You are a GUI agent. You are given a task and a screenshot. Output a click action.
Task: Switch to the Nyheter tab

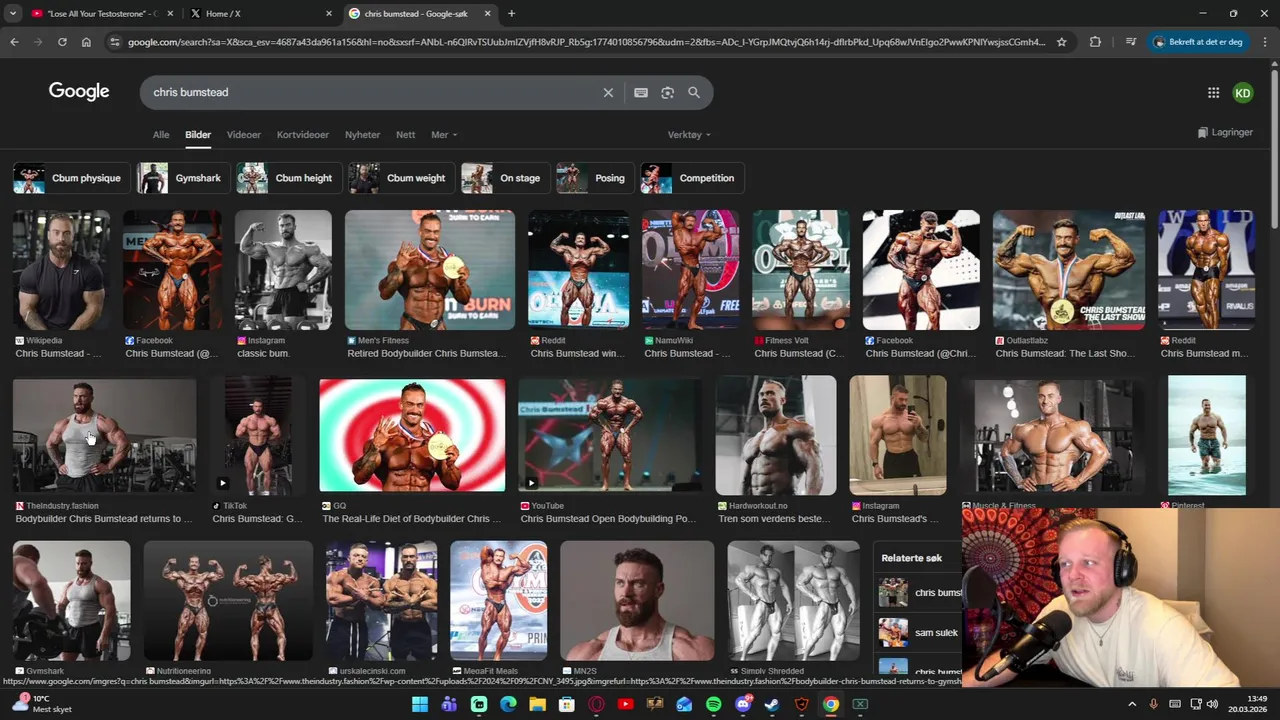coord(363,134)
